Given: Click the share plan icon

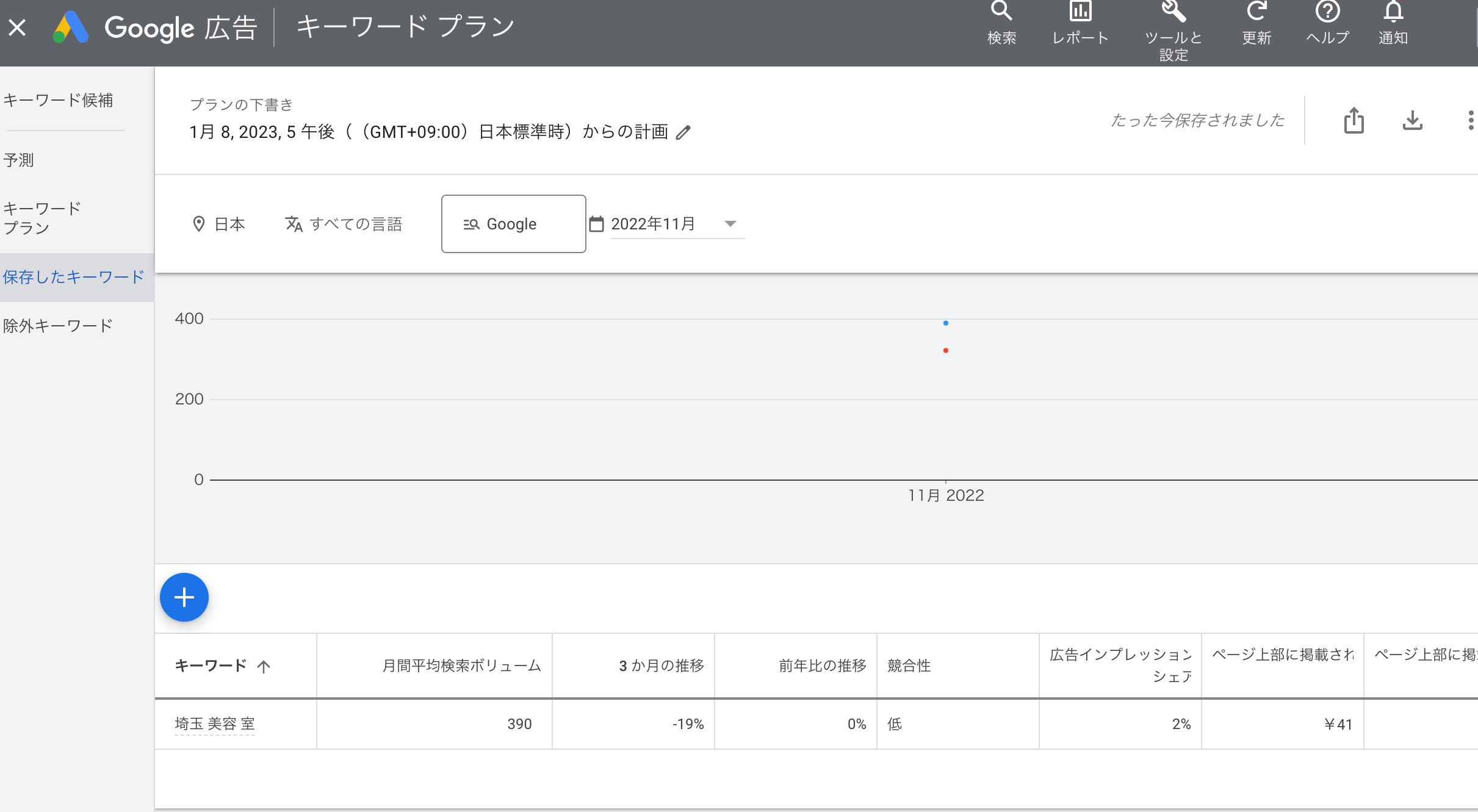Looking at the screenshot, I should click(1354, 120).
